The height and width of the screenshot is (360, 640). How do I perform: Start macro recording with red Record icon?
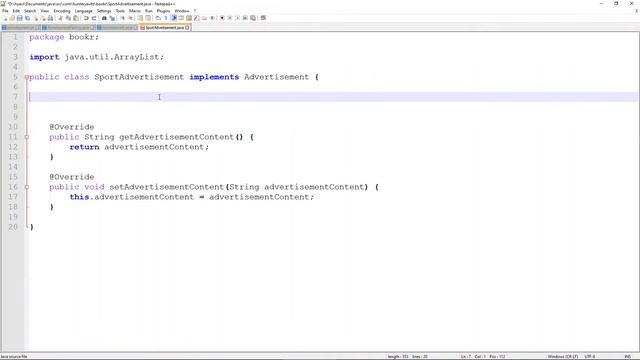pos(222,18)
